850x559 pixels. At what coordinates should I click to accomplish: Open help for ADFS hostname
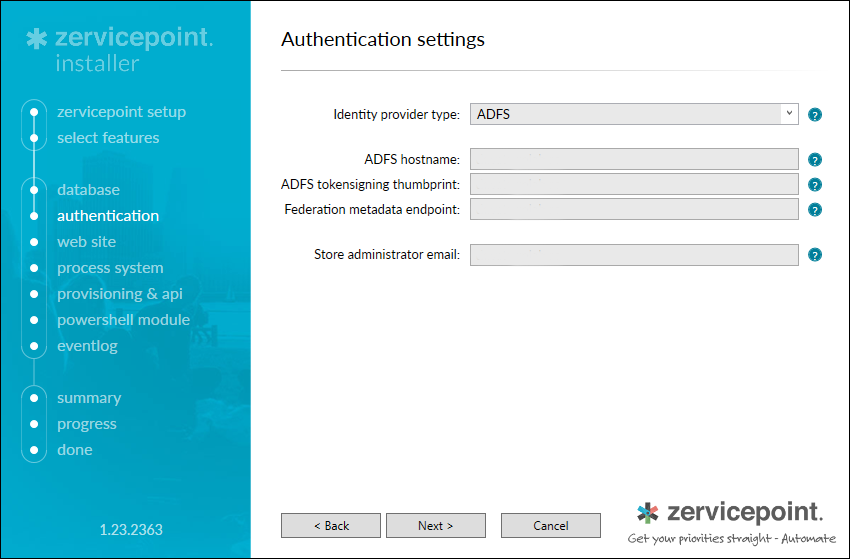pos(814,159)
